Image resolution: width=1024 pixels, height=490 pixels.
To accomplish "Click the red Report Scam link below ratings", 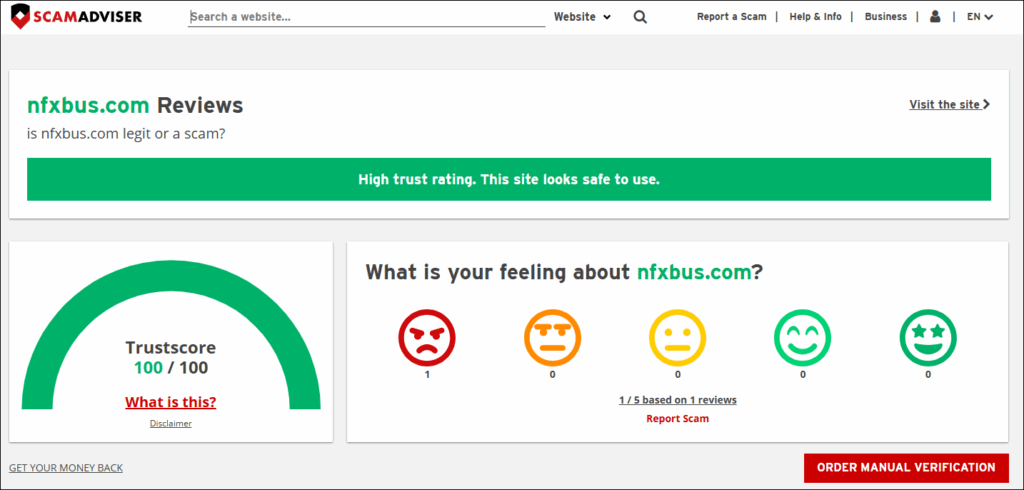I will [677, 419].
